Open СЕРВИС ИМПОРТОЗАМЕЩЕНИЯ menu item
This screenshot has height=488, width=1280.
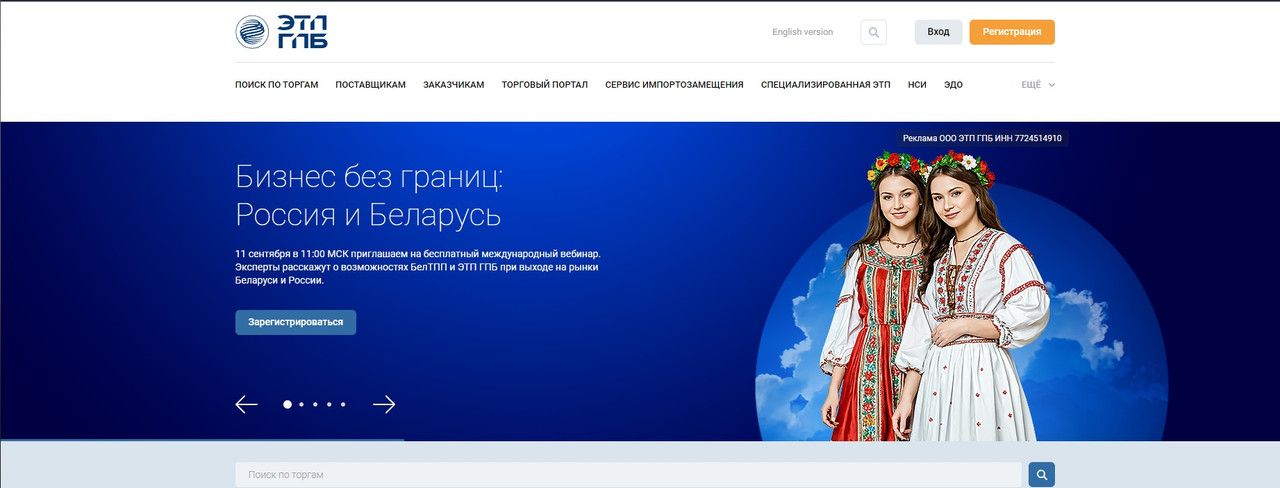point(674,85)
